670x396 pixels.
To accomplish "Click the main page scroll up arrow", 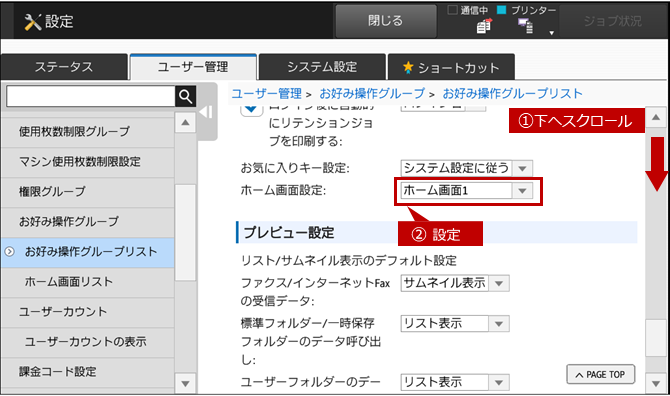I will (x=656, y=117).
